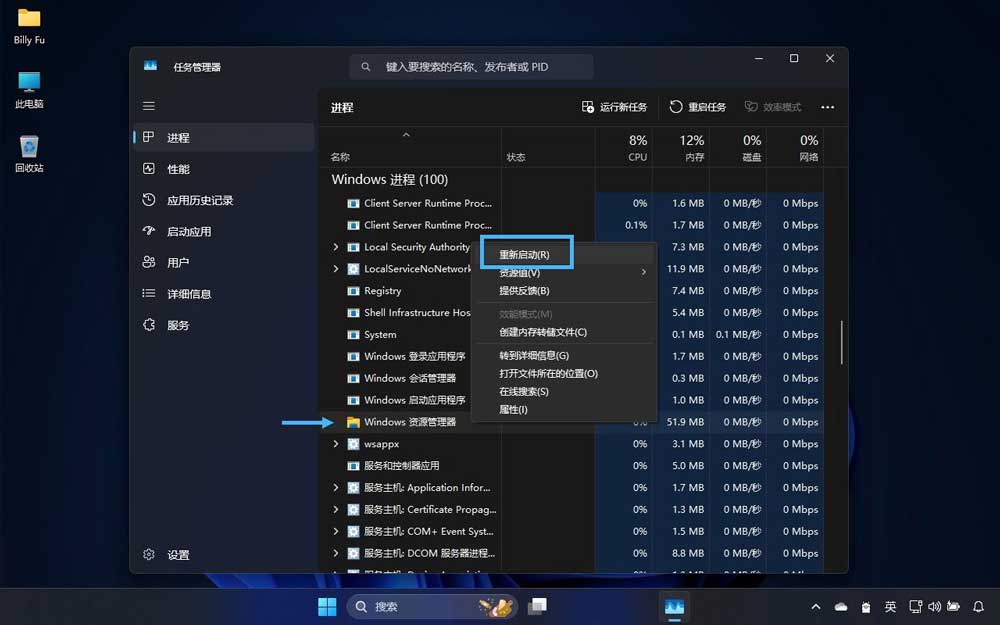The width and height of the screenshot is (1000, 625).
Task: Expand the wsappx process tree
Action: [335, 444]
